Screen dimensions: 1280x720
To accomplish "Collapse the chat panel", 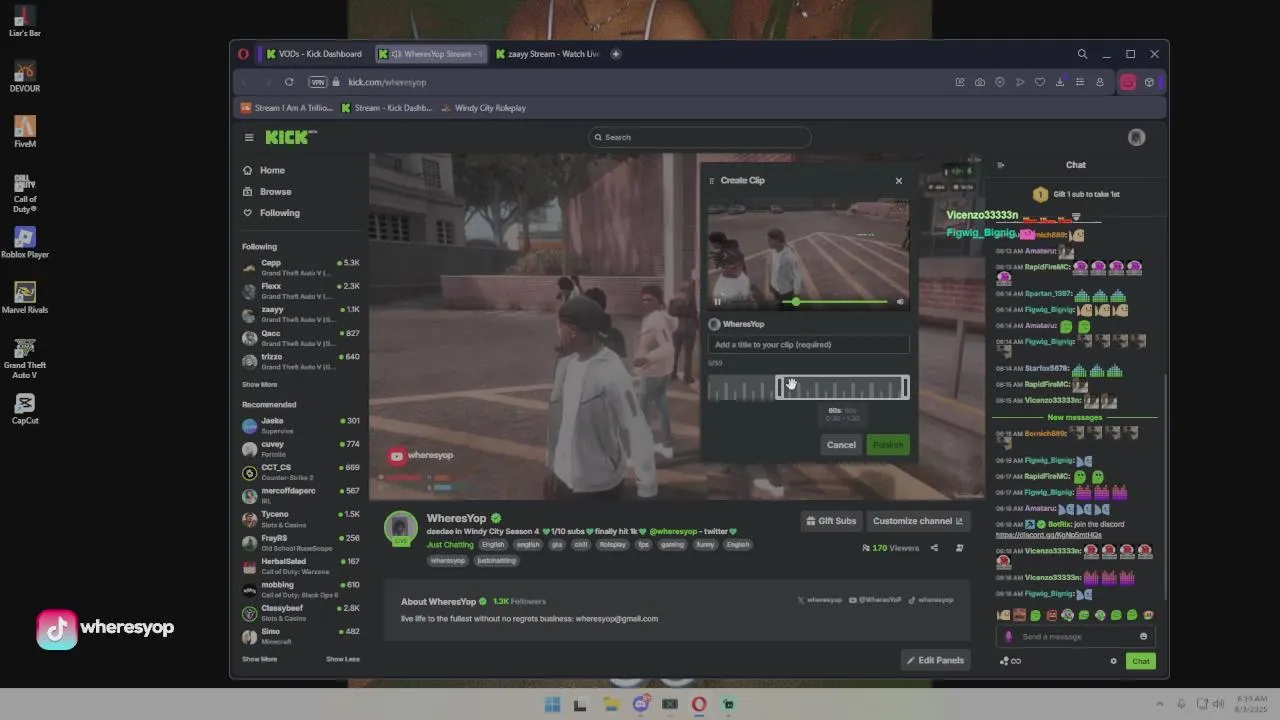I will (1001, 165).
